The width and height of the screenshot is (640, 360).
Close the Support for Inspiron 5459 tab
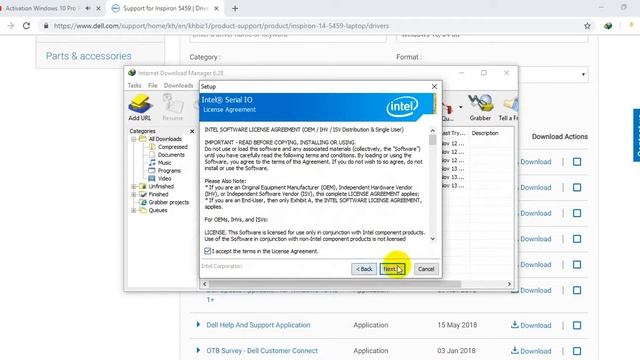pyautogui.click(x=216, y=8)
